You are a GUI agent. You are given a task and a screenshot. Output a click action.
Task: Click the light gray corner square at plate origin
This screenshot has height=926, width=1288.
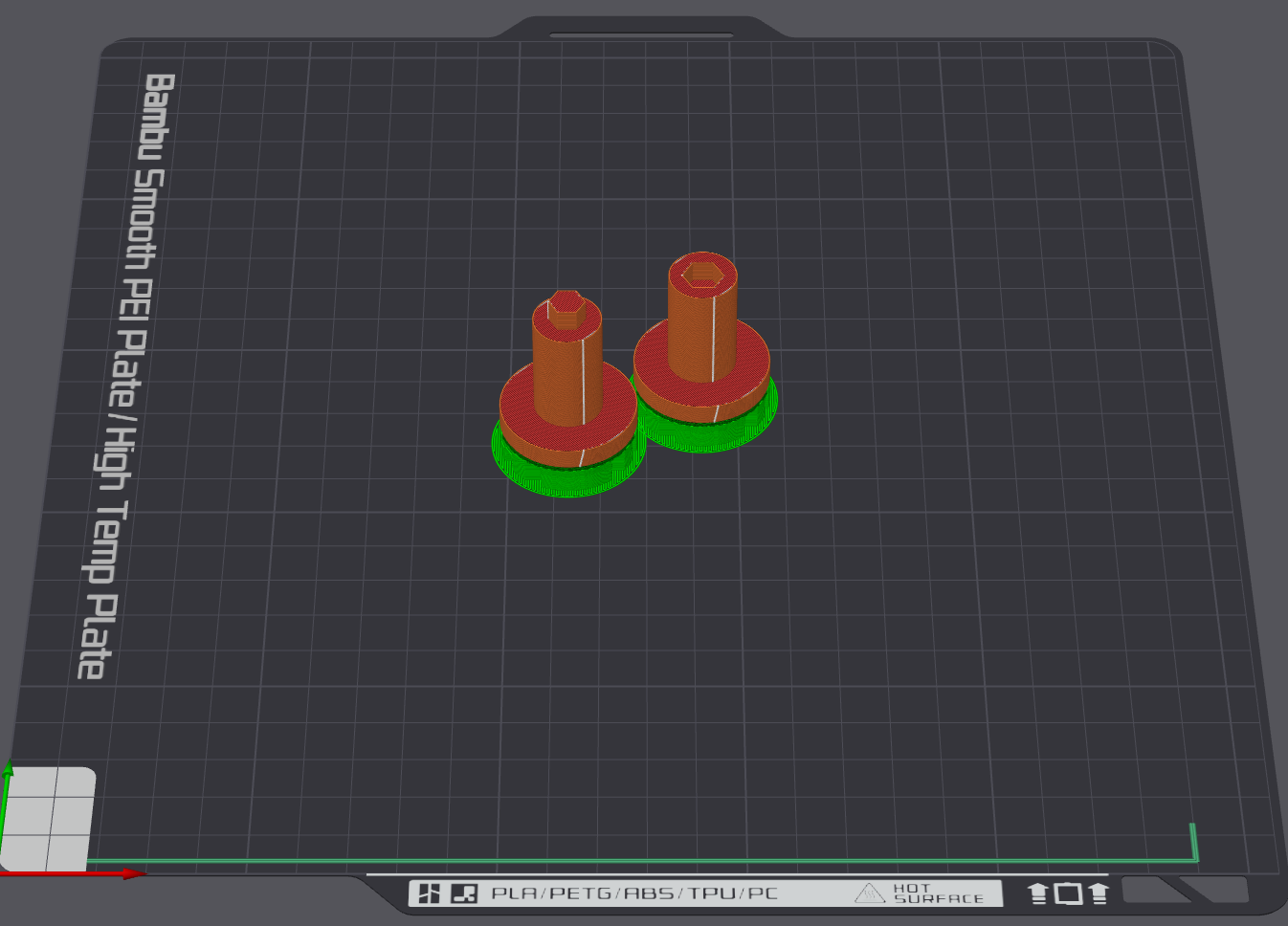pyautogui.click(x=50, y=818)
